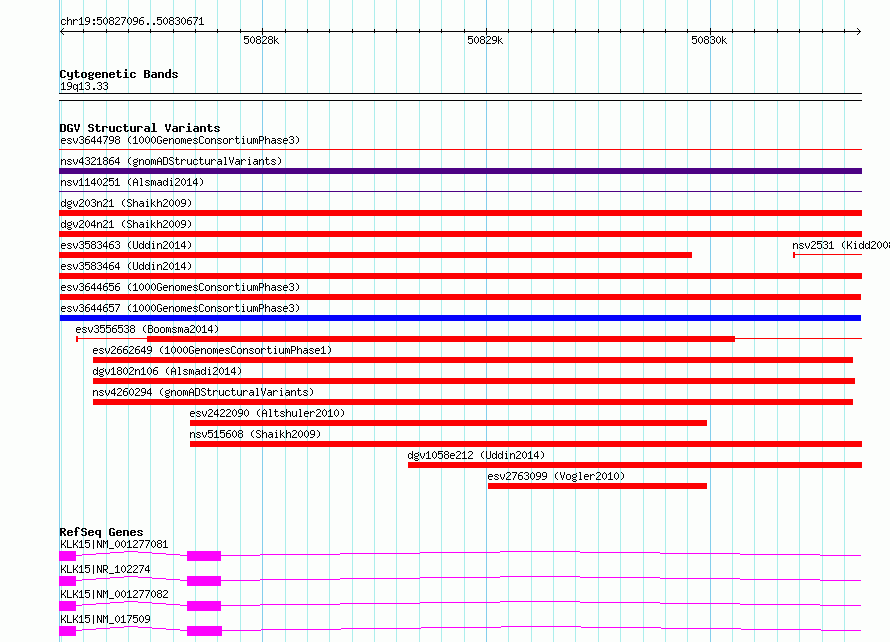Click nsv515608 (Shaikh2009) label
Screen dimensions: 890x642
pyautogui.click(x=255, y=434)
